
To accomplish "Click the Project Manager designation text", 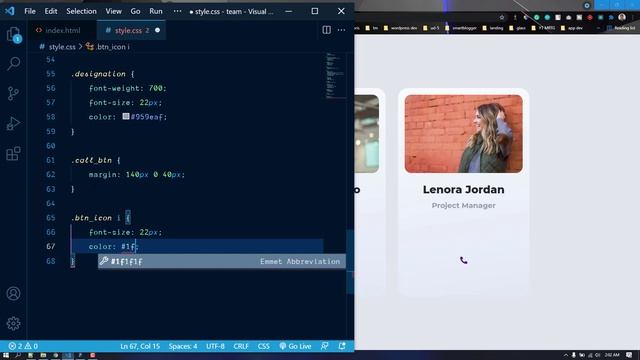I will (x=464, y=205).
